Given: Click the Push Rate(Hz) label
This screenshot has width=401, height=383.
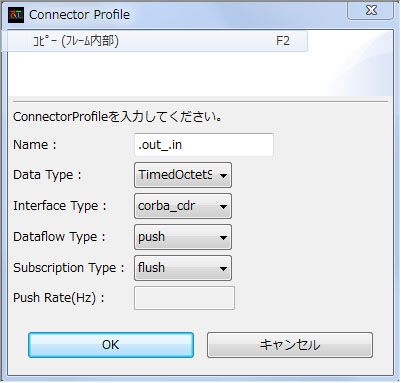Looking at the screenshot, I should click(59, 298).
